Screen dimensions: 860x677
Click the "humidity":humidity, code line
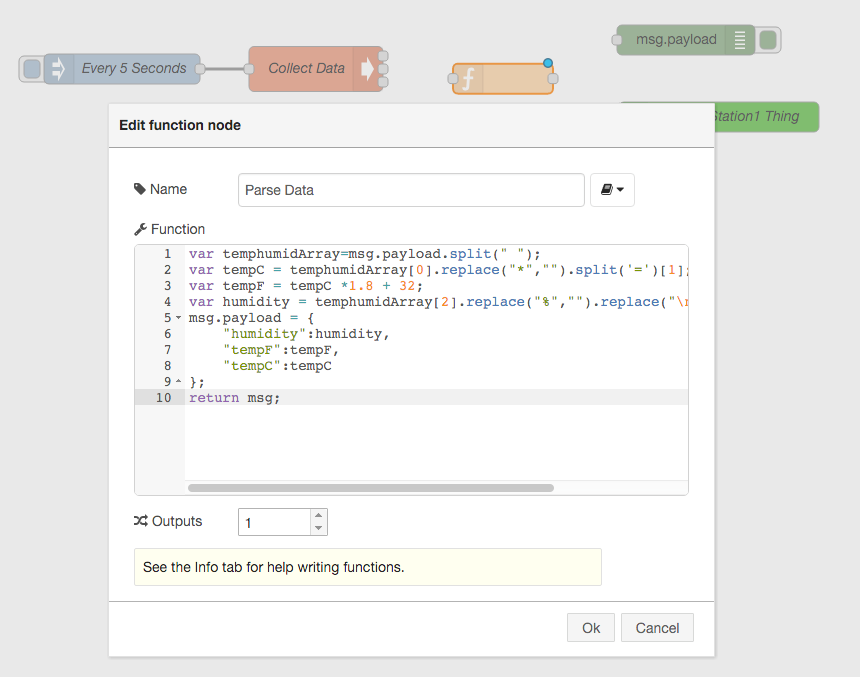pyautogui.click(x=306, y=334)
